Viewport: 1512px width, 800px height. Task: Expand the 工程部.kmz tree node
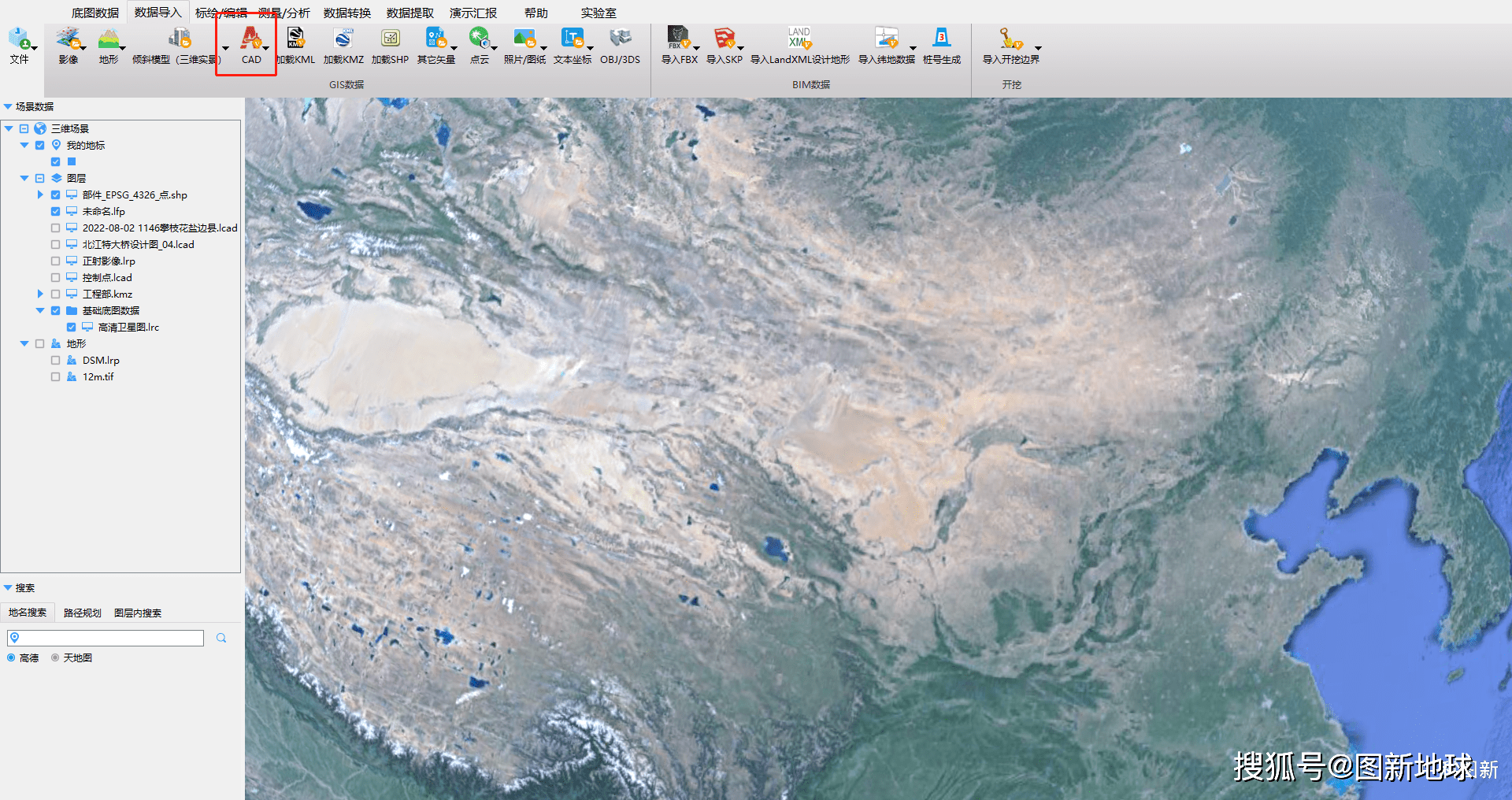pos(40,294)
